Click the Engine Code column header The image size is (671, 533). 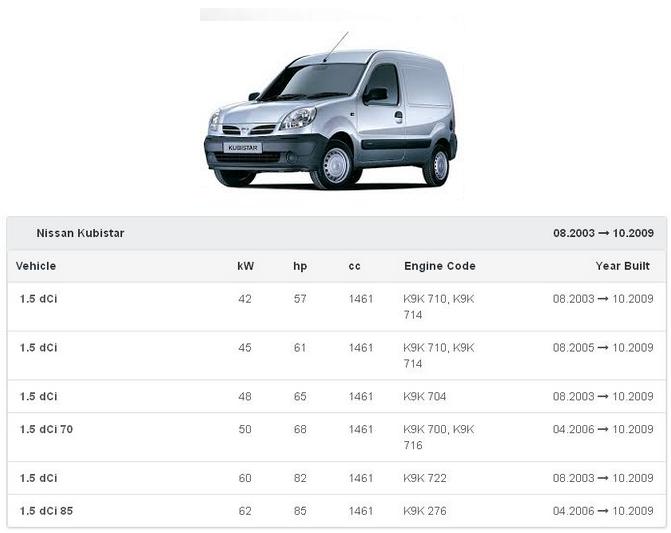[439, 266]
